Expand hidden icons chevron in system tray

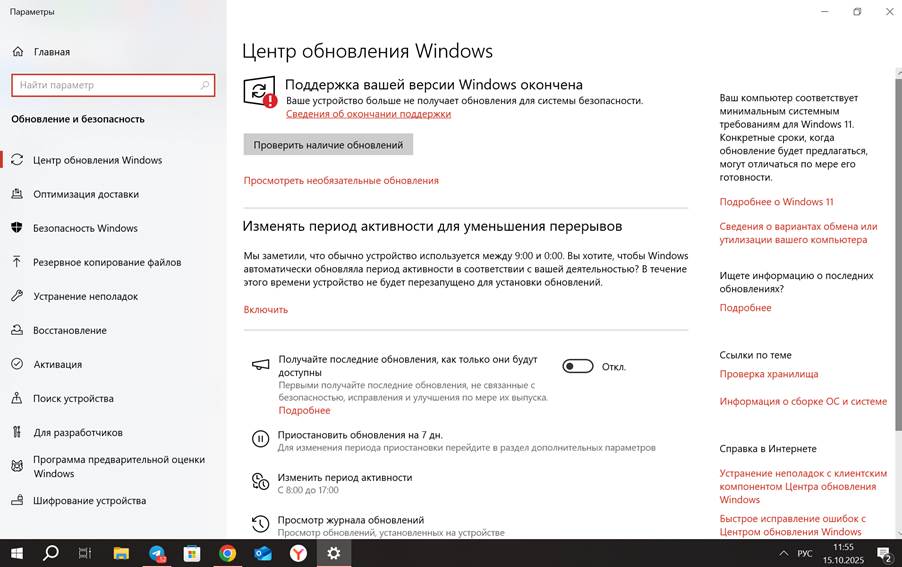tap(783, 553)
